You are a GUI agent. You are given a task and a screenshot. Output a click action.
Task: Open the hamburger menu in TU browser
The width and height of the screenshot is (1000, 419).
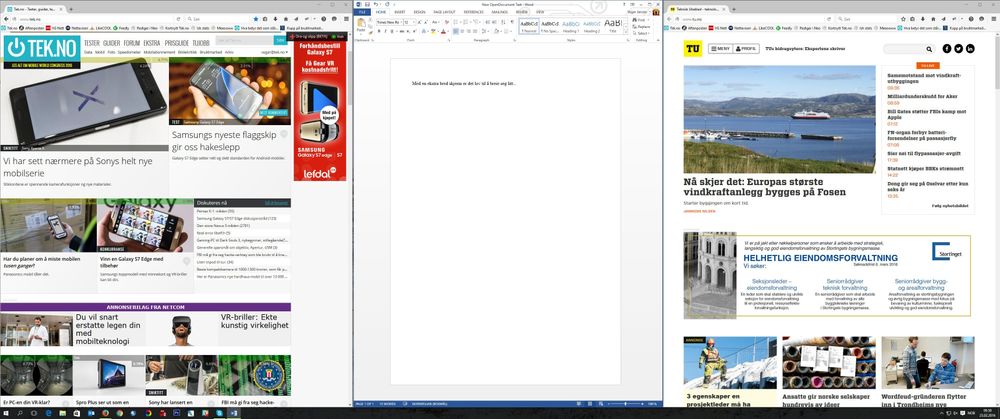(994, 19)
